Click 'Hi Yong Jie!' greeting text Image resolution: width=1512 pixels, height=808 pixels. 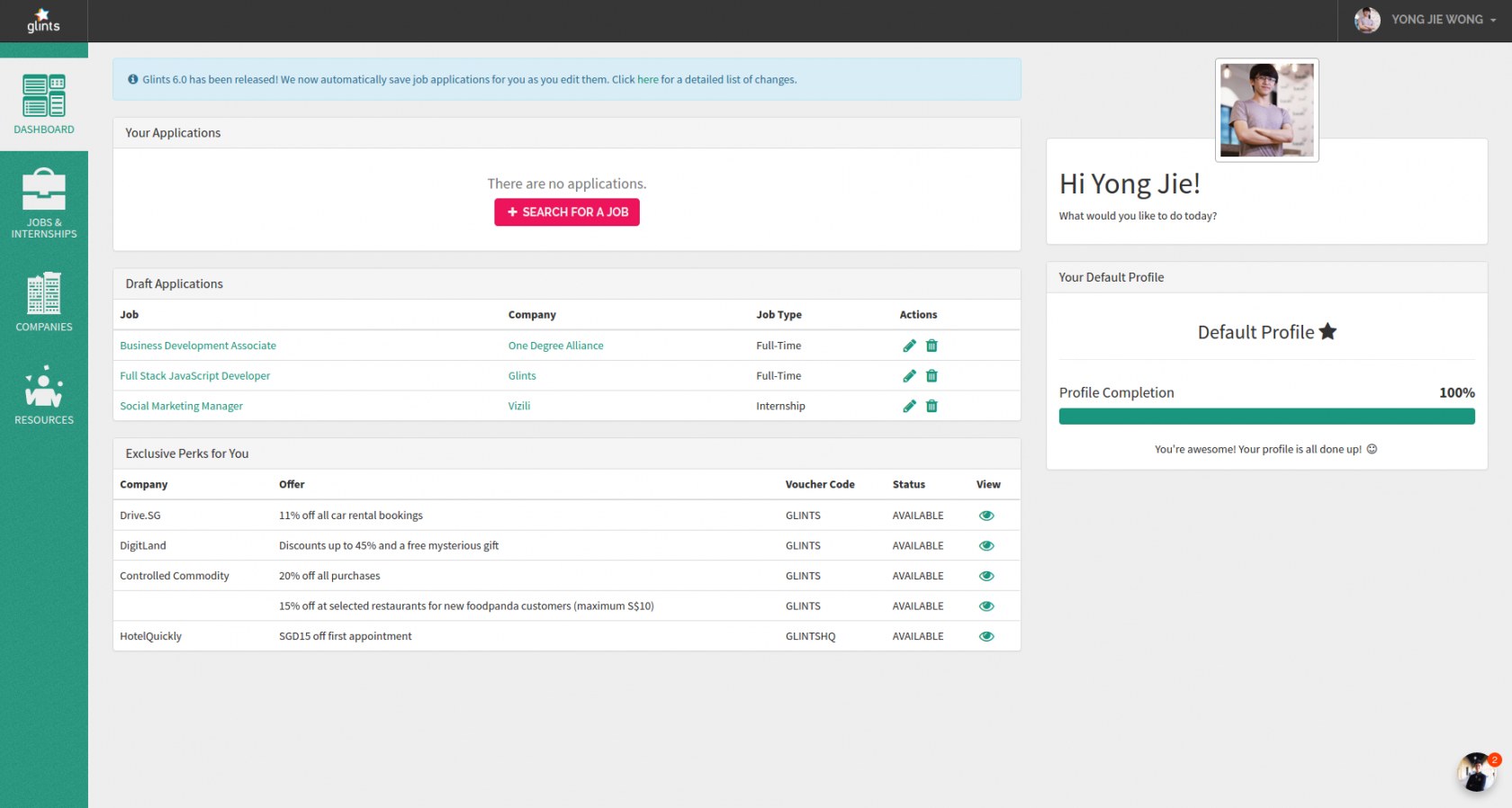tap(1130, 184)
